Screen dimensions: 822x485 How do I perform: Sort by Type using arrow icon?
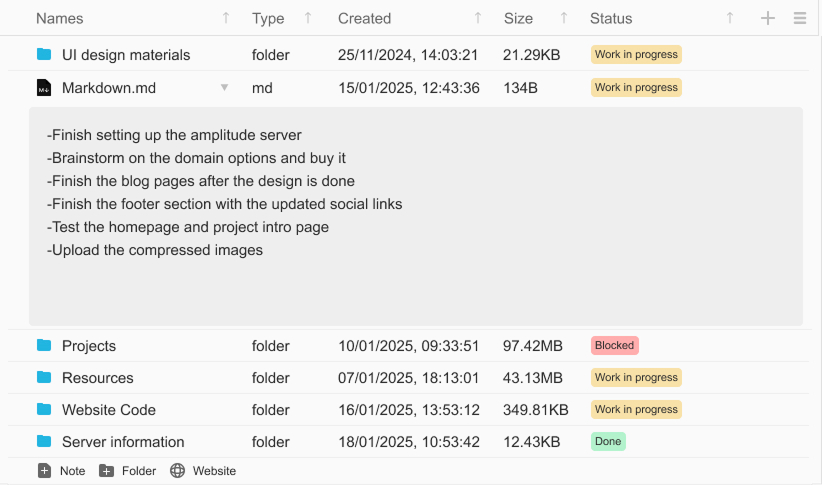point(308,18)
